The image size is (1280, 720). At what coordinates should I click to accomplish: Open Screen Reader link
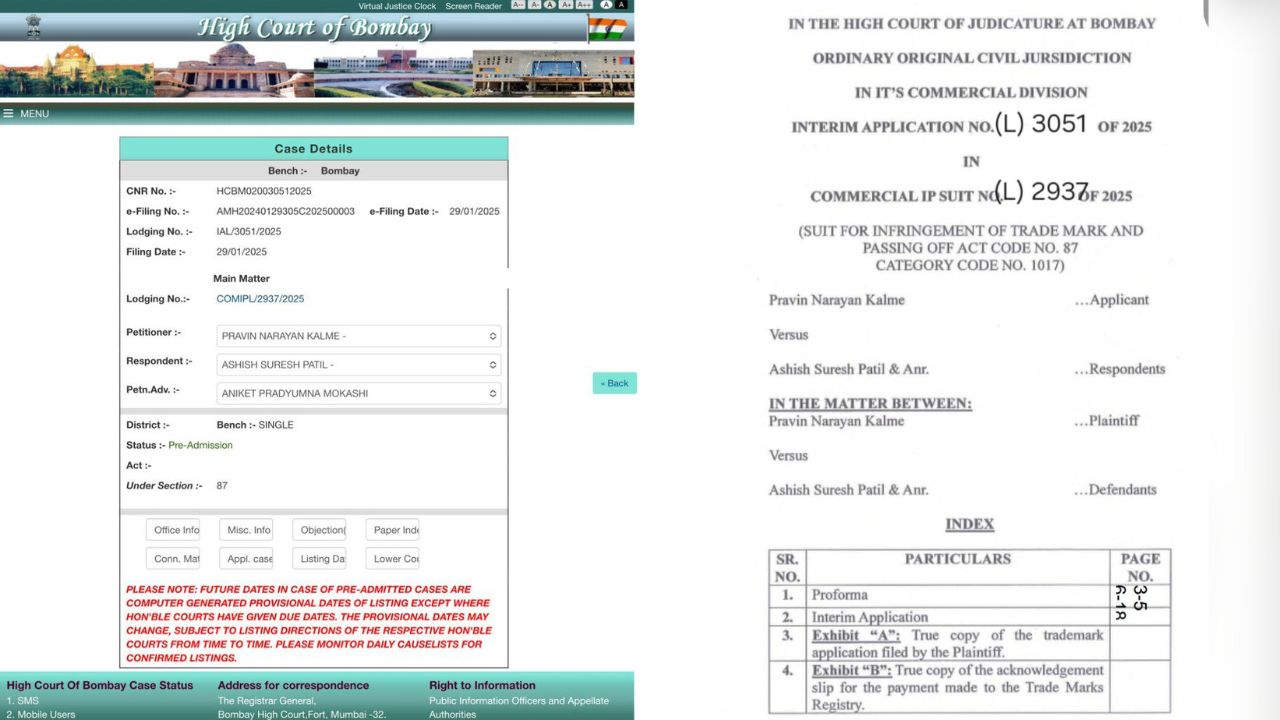click(473, 6)
